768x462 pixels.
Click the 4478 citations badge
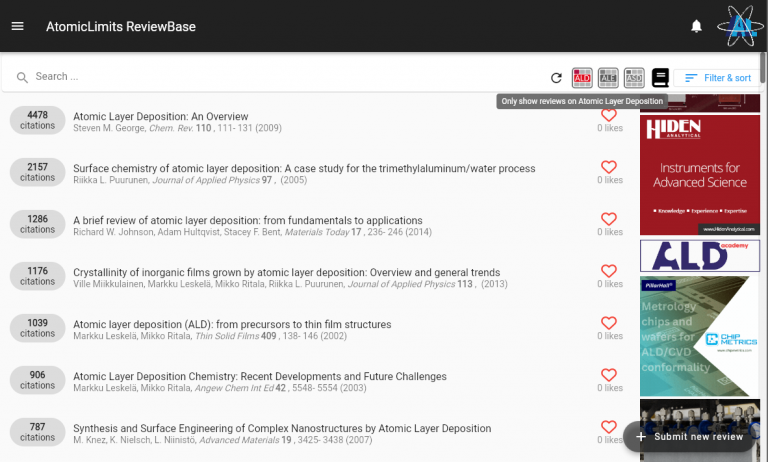[37, 120]
